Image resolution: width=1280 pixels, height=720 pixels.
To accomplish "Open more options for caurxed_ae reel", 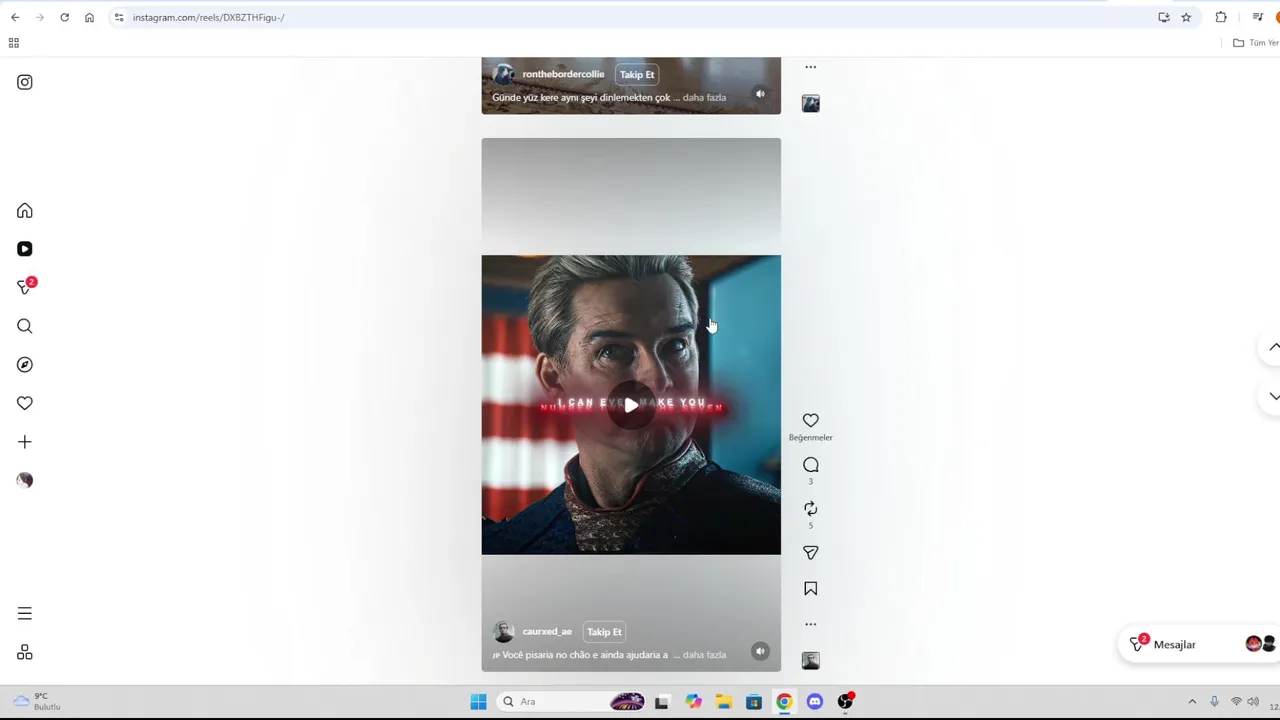I will pyautogui.click(x=811, y=624).
